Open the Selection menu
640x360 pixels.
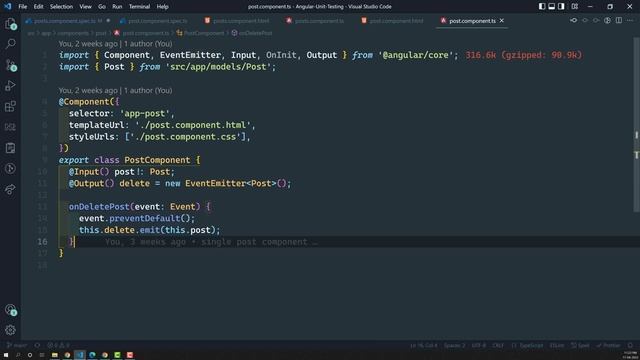click(61, 7)
